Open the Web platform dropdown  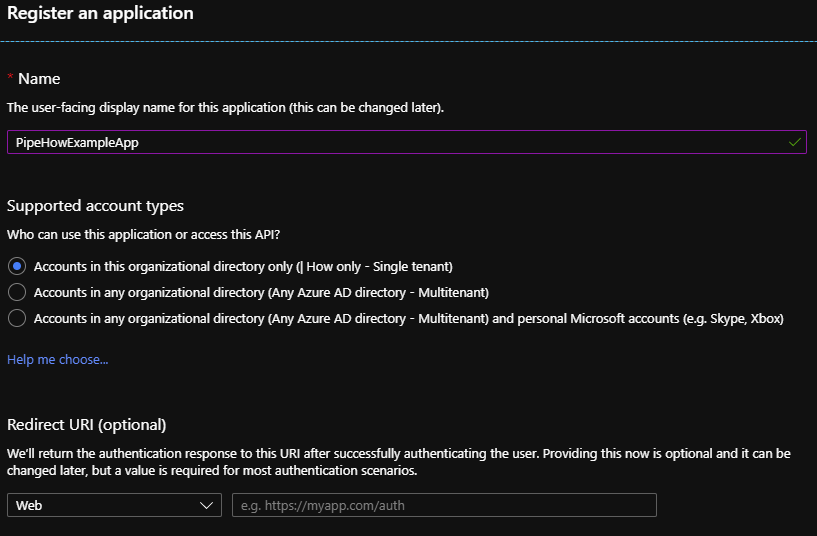click(x=113, y=505)
